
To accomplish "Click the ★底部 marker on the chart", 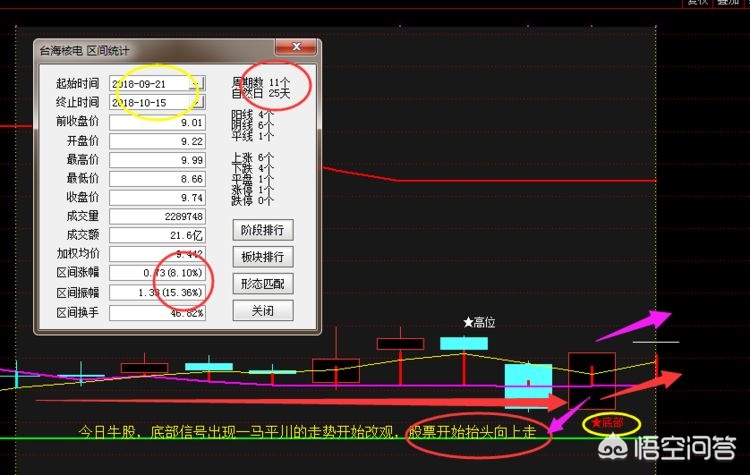I will point(610,423).
